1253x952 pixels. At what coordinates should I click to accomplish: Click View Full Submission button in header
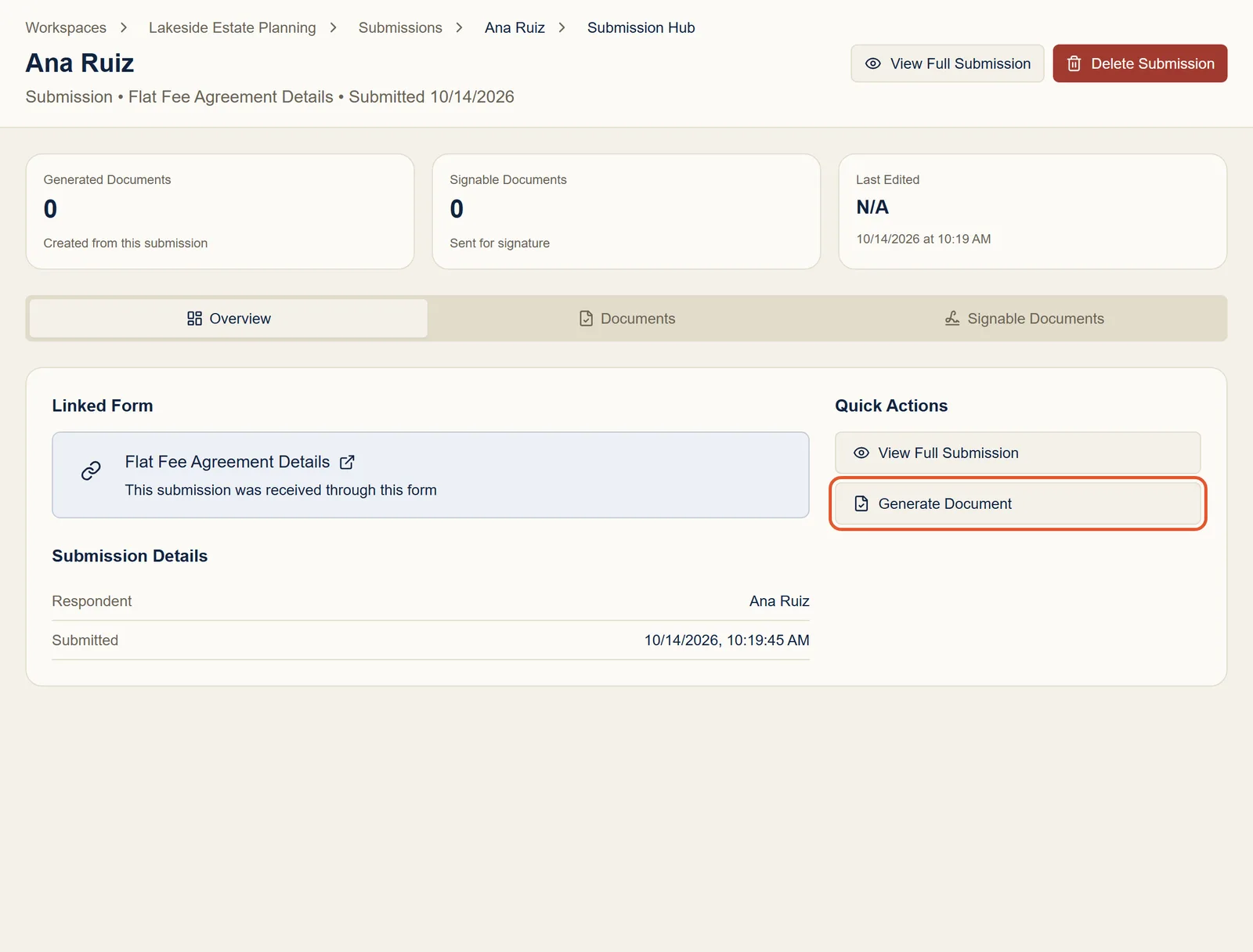point(948,63)
